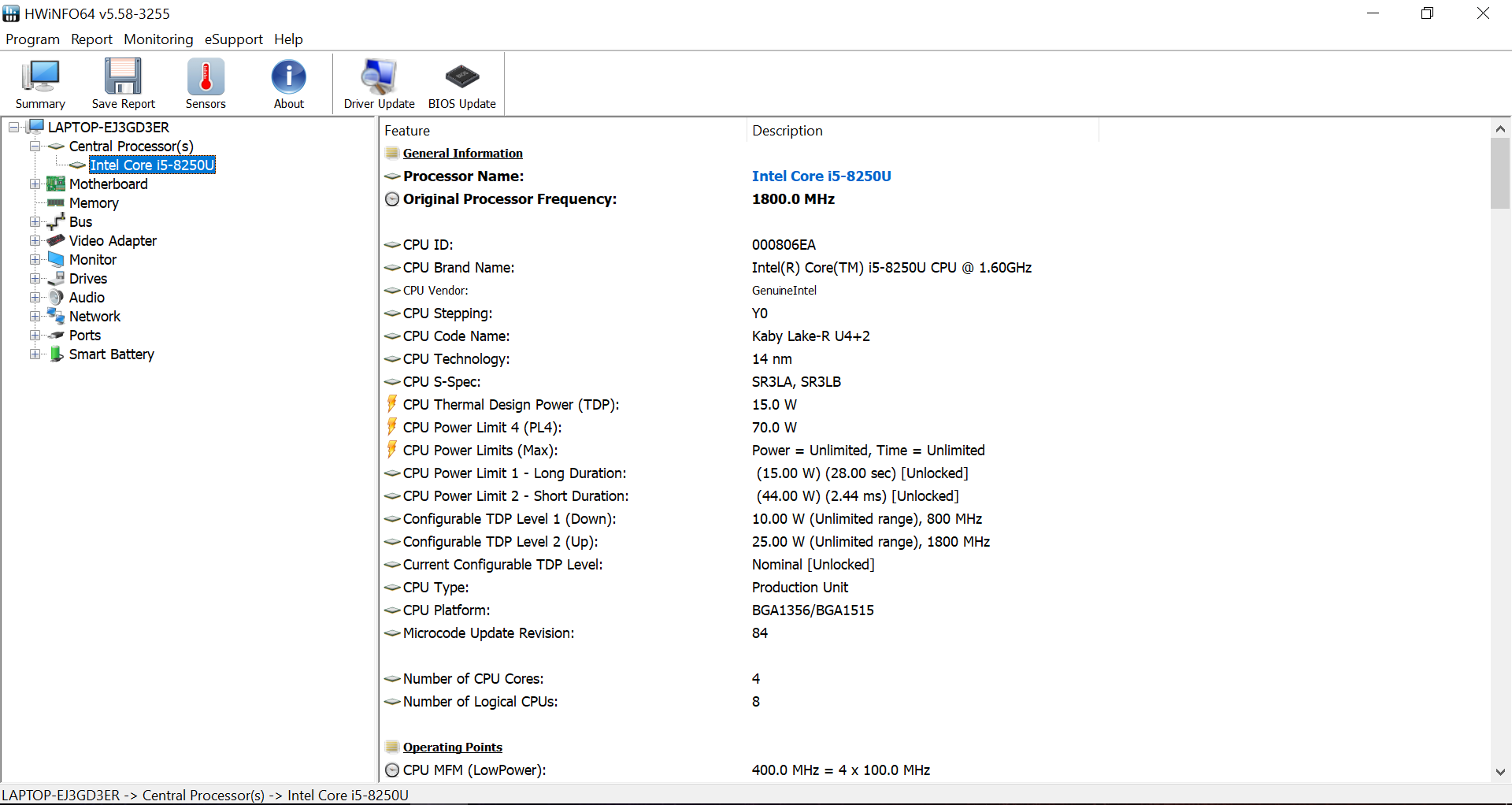Image resolution: width=1512 pixels, height=805 pixels.
Task: Click the lightning icon beside CPU Power Limit 4
Action: coord(391,426)
